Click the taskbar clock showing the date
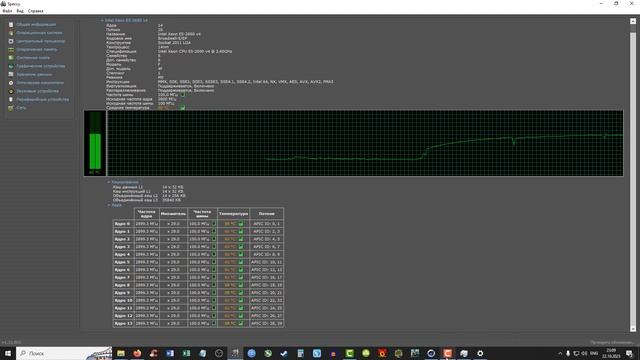The height and width of the screenshot is (360, 640). [611, 353]
